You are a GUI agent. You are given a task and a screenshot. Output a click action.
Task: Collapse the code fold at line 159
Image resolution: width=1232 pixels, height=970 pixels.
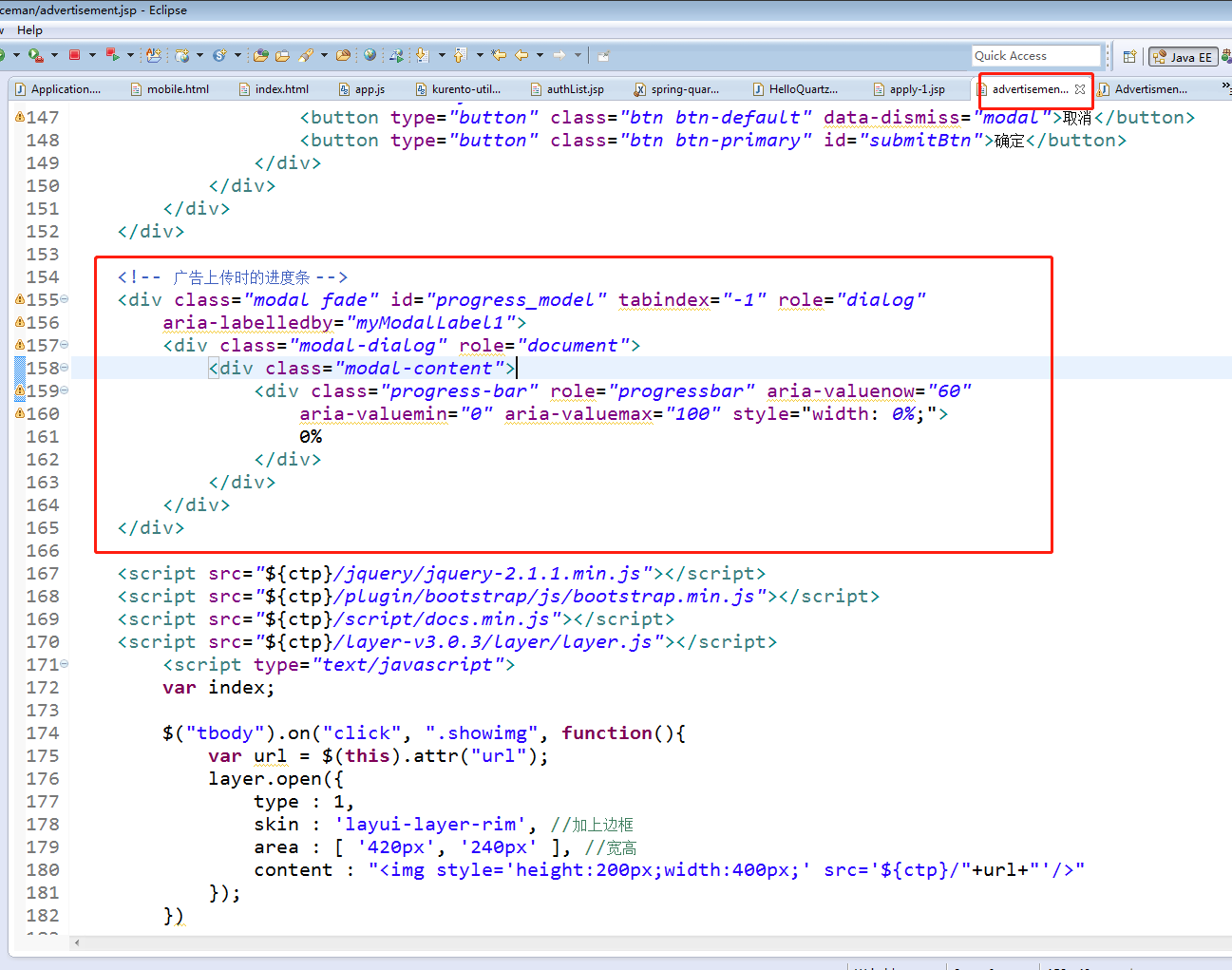pos(64,390)
